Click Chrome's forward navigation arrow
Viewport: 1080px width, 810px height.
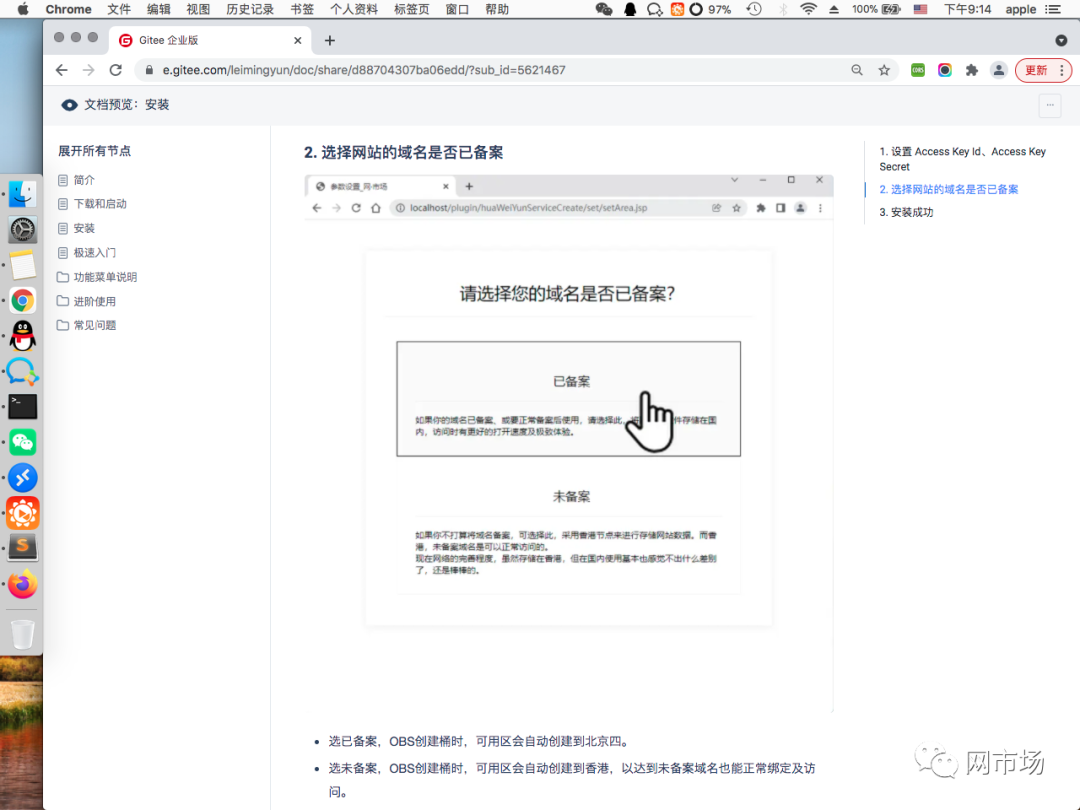click(x=89, y=70)
